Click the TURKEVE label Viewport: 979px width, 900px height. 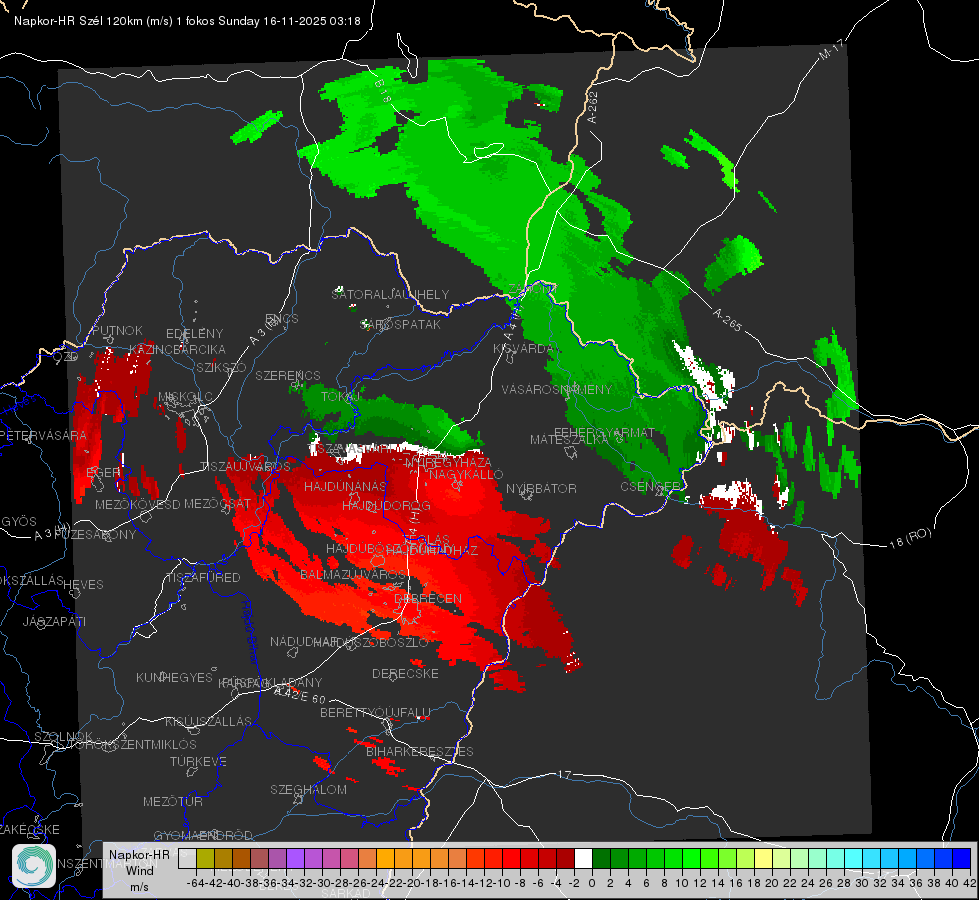[199, 761]
